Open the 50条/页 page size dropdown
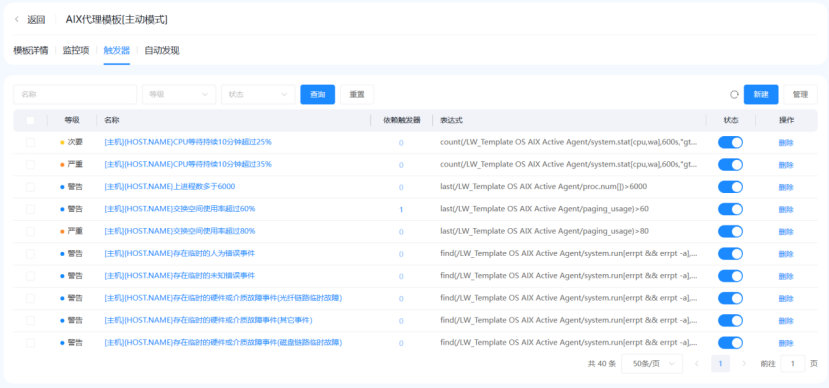The height and width of the screenshot is (388, 829). click(x=652, y=364)
